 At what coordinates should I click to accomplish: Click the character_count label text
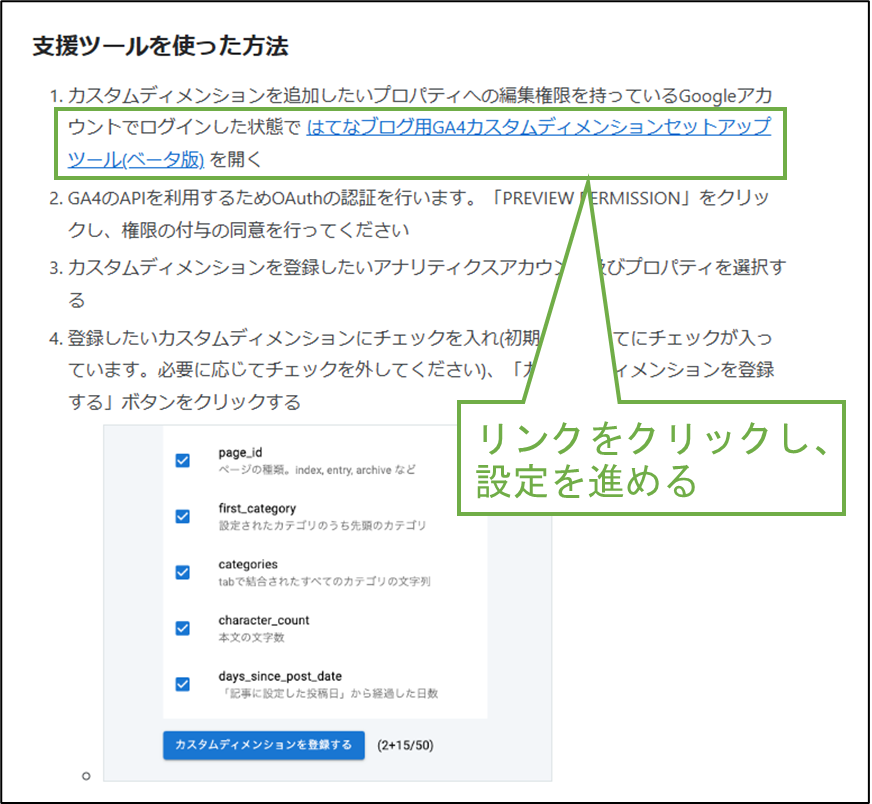[x=264, y=620]
